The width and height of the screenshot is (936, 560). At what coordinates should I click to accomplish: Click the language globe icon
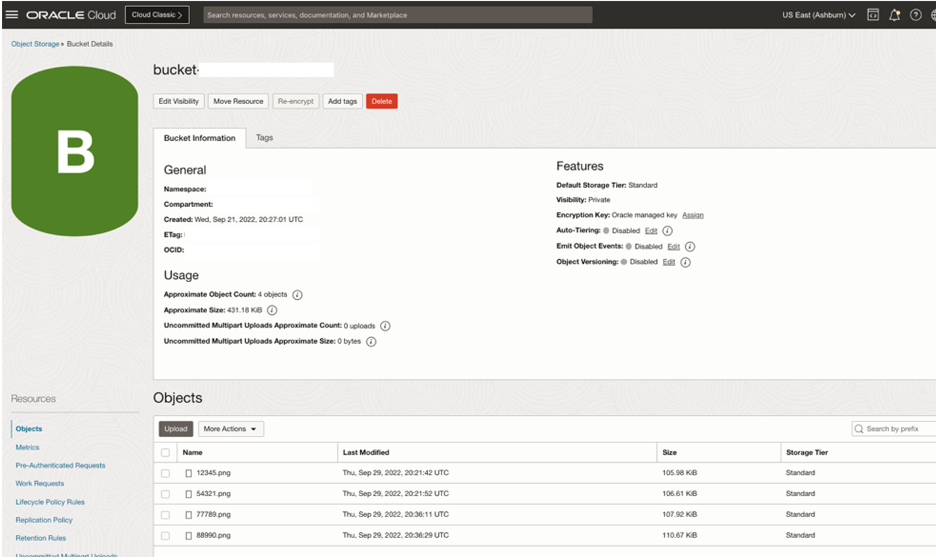tap(931, 15)
